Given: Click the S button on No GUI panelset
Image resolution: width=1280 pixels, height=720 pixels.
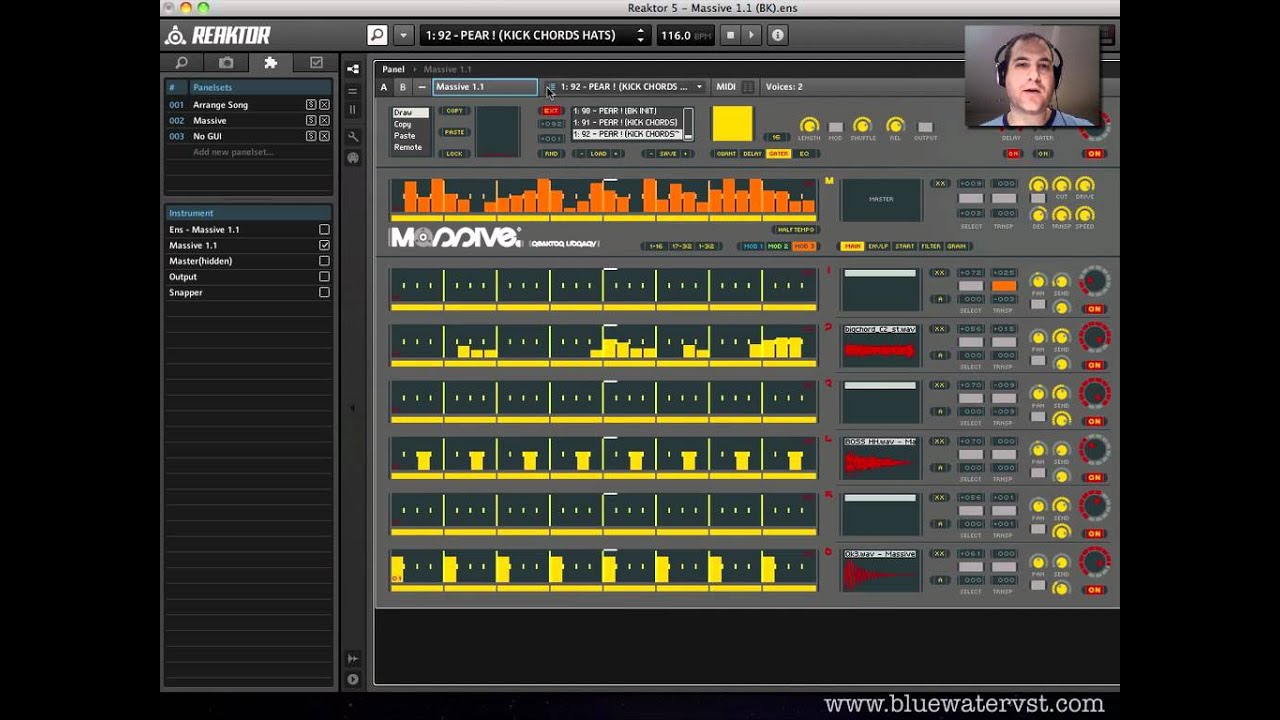Looking at the screenshot, I should [x=311, y=136].
